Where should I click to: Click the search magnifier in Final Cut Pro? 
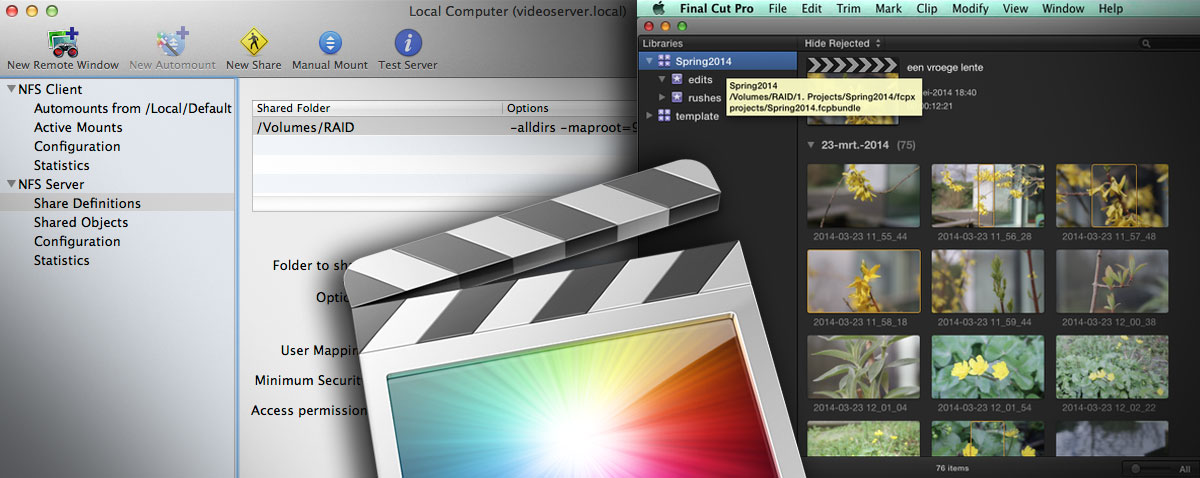tap(1145, 43)
